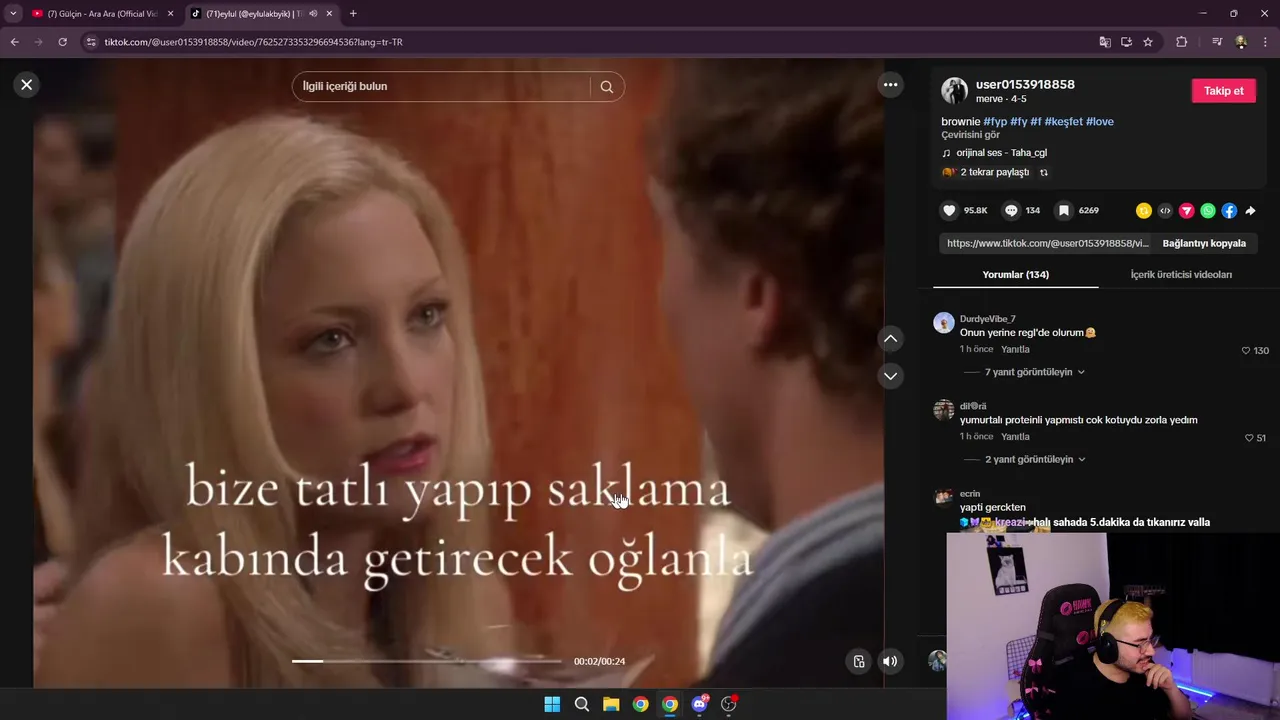Viewport: 1280px width, 720px height.
Task: Open comments with the speech bubble icon
Action: tap(1011, 210)
